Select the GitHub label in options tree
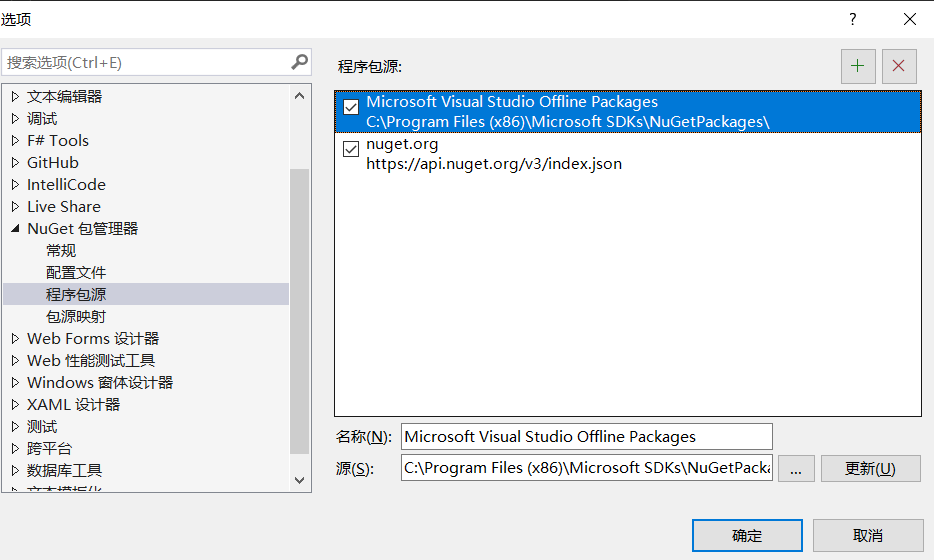934x560 pixels. (53, 163)
